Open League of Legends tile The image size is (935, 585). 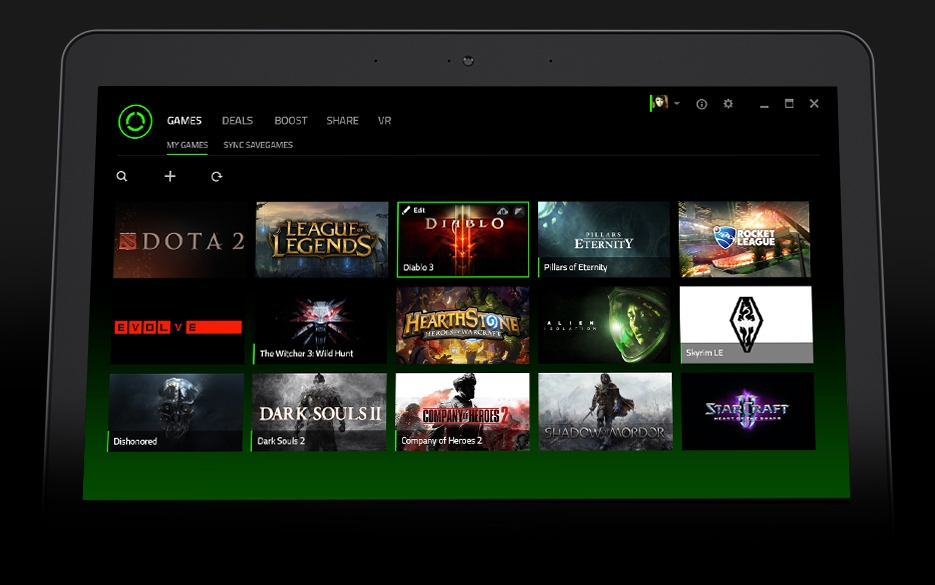pos(322,240)
